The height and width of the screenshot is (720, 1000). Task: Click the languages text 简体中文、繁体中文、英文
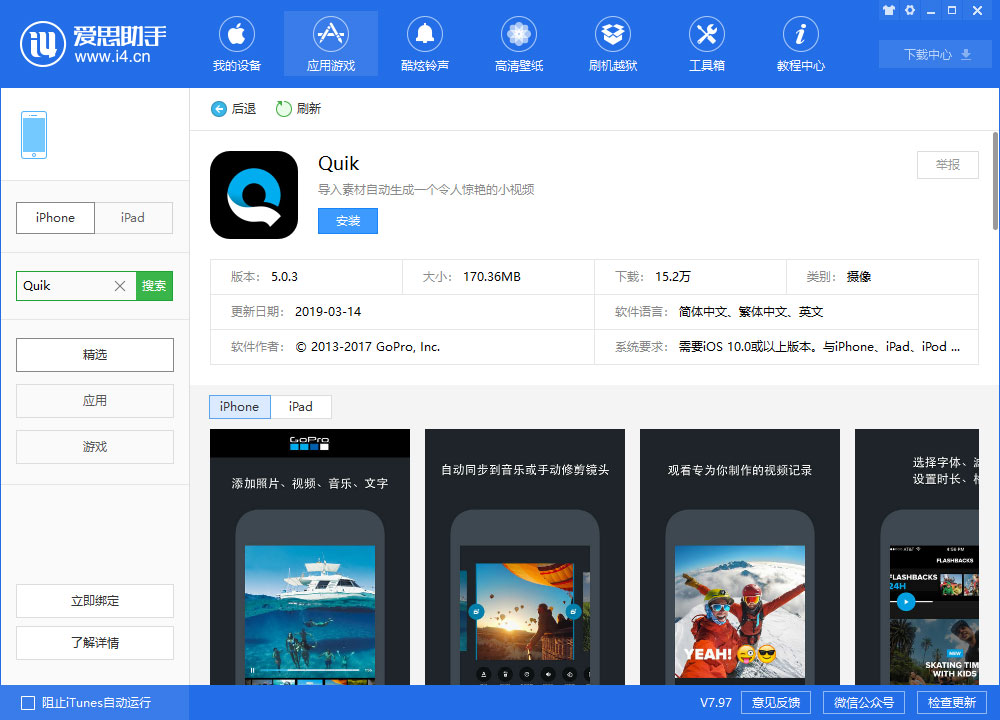[751, 312]
